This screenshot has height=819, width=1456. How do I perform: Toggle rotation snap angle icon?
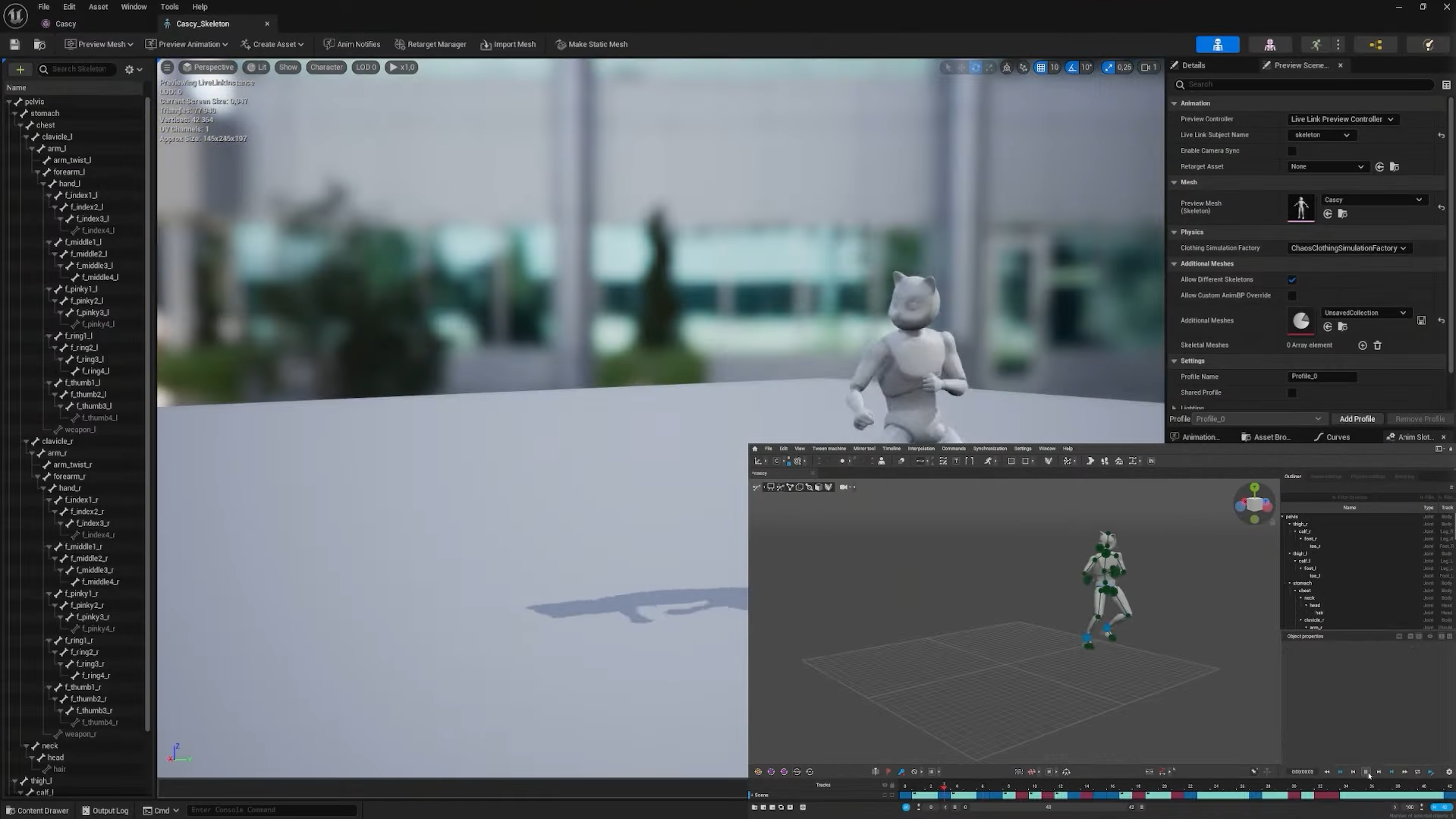(x=1072, y=68)
